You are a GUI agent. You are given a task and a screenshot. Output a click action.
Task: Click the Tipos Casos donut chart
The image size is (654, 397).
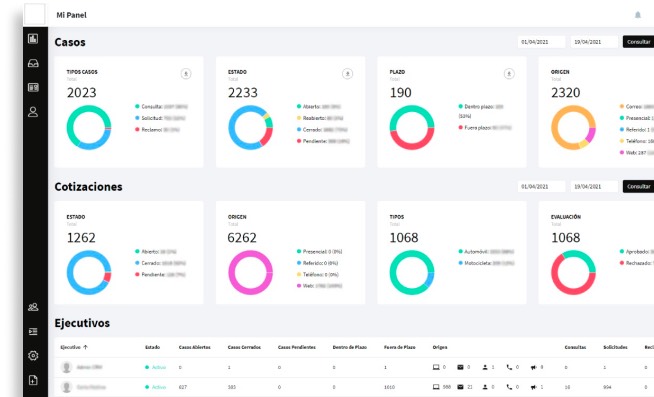tap(89, 127)
